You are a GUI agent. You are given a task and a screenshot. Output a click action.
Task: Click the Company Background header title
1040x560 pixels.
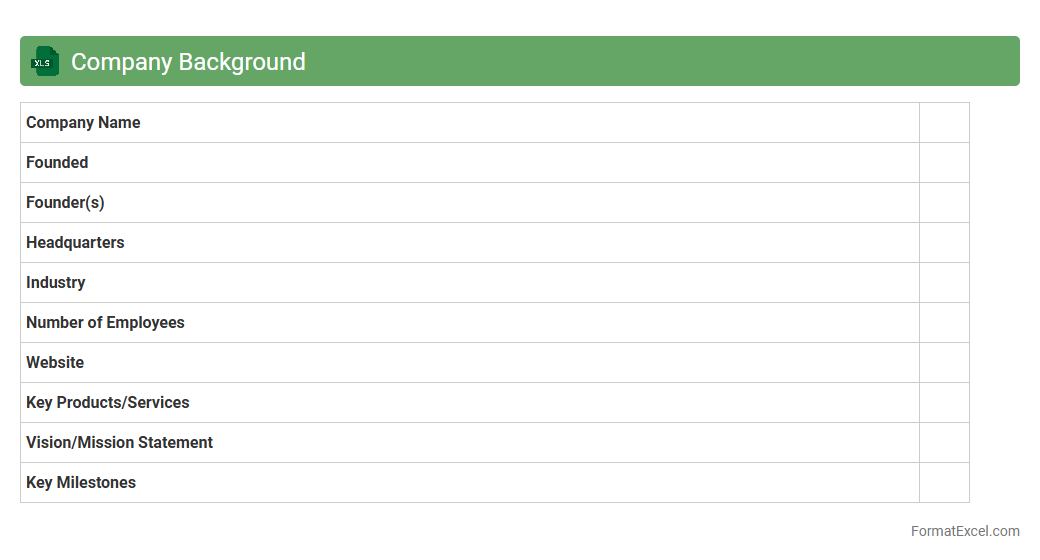(188, 62)
